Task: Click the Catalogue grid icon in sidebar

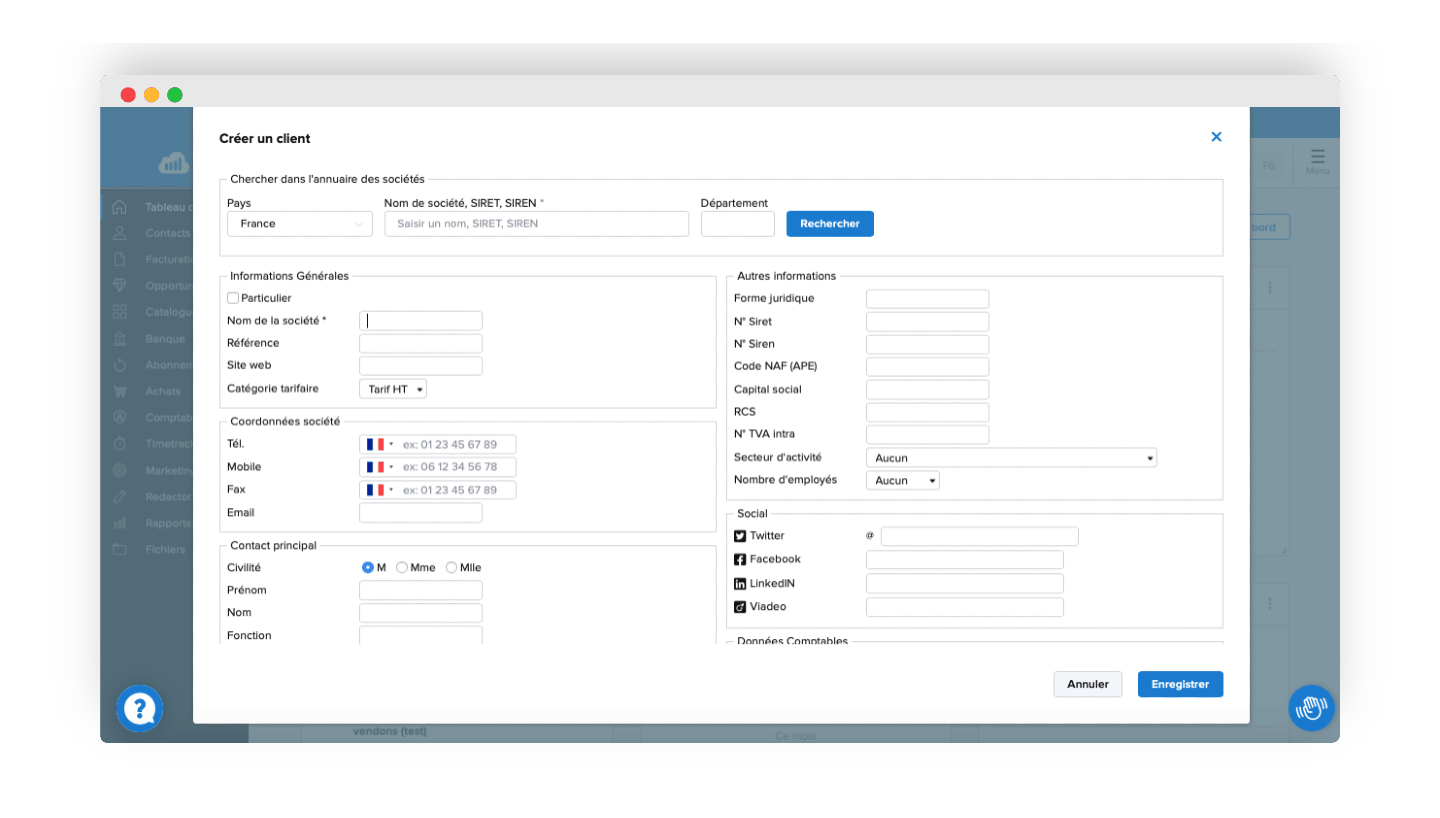Action: (x=120, y=312)
